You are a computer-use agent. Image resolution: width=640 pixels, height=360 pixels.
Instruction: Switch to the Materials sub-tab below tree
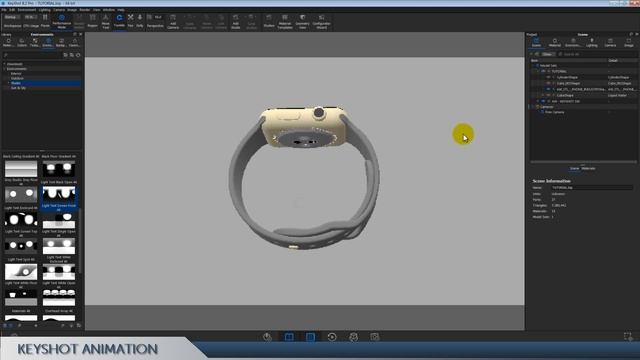[588, 168]
